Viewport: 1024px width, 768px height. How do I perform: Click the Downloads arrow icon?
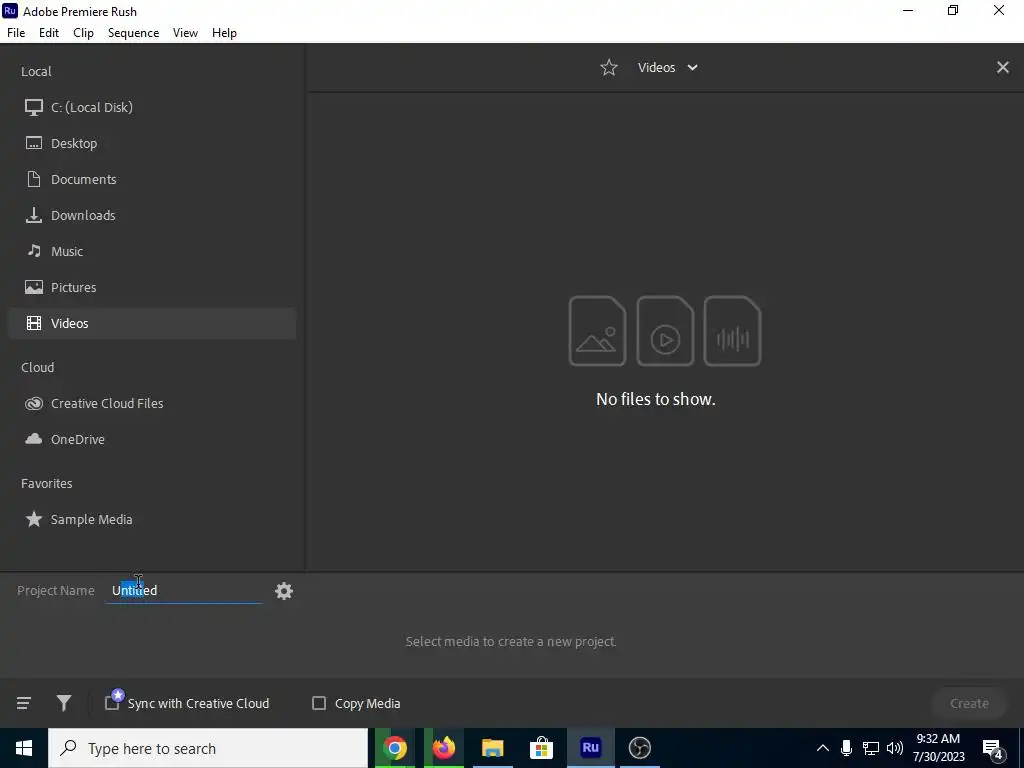33,215
